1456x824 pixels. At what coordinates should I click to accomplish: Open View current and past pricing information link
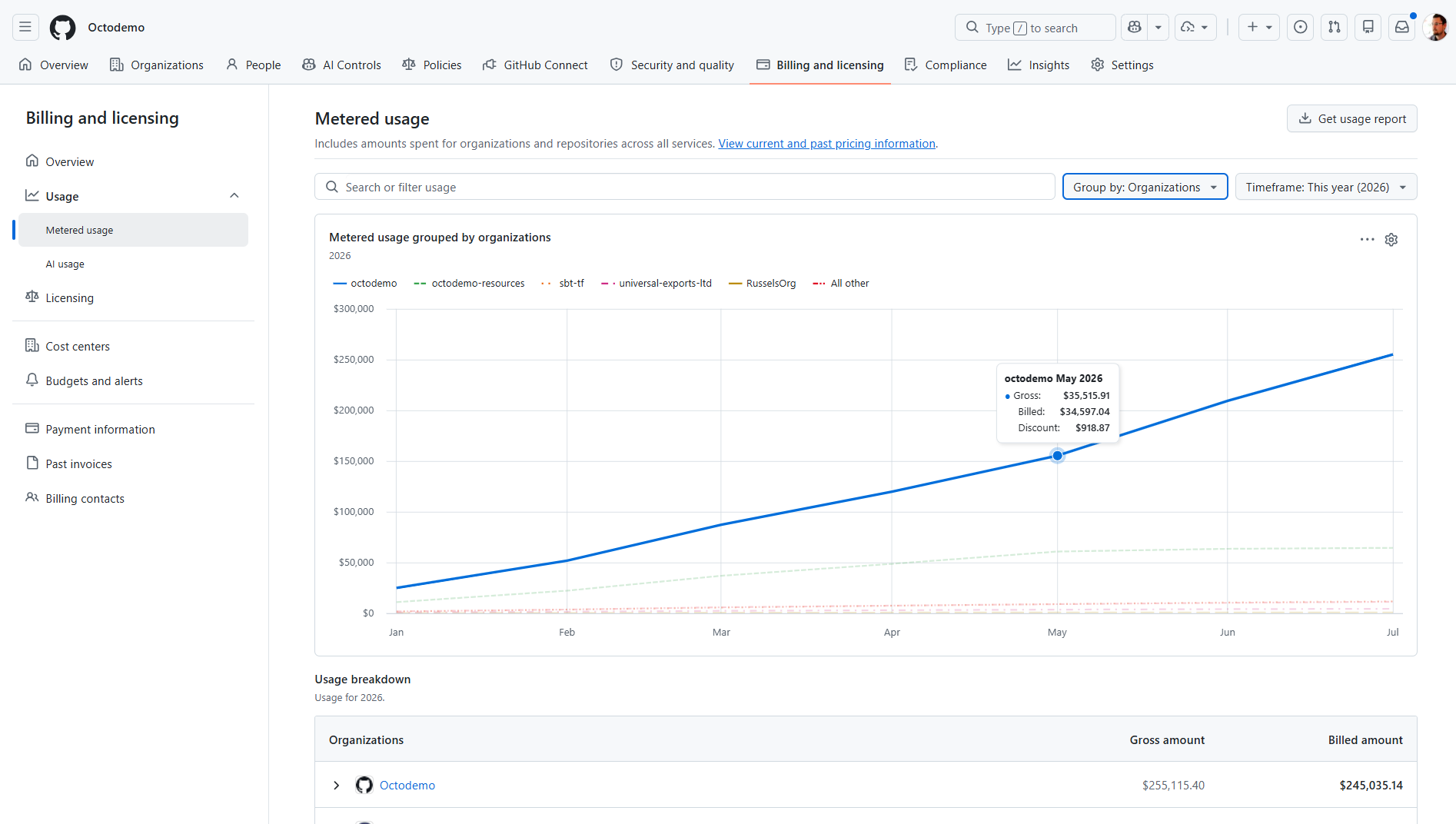click(x=827, y=144)
